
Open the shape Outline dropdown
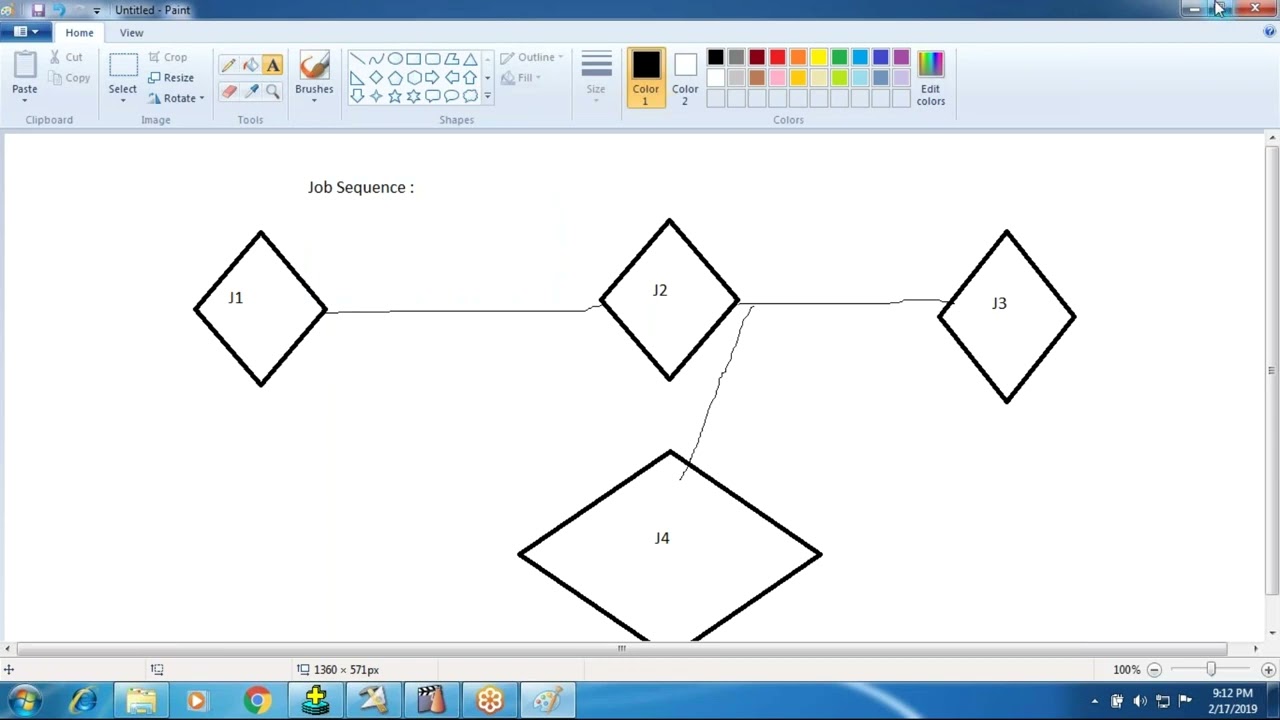coord(532,57)
